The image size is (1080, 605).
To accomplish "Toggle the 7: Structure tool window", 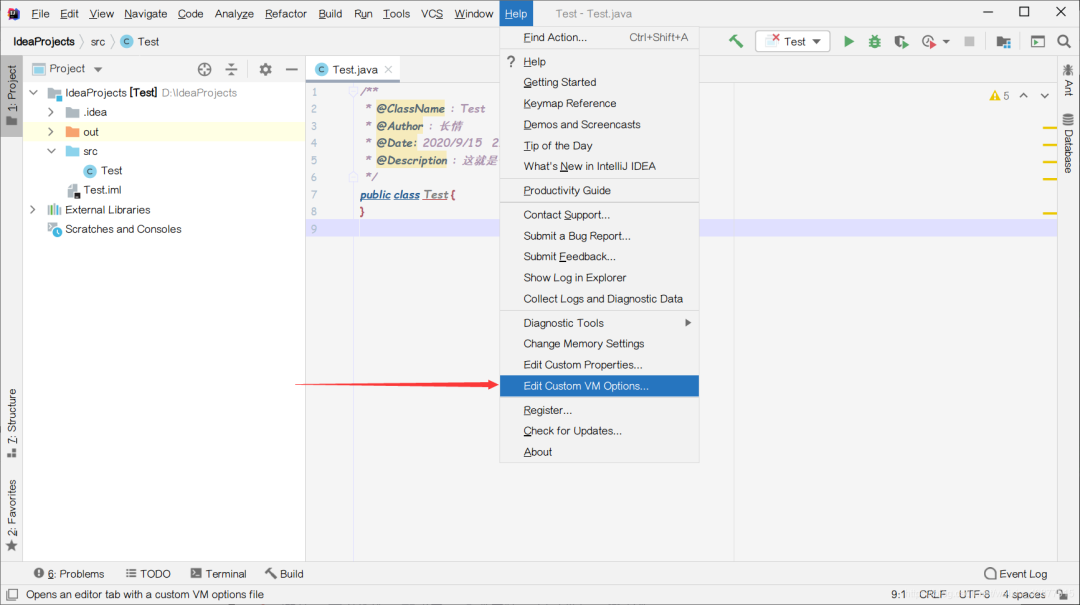I will (12, 423).
